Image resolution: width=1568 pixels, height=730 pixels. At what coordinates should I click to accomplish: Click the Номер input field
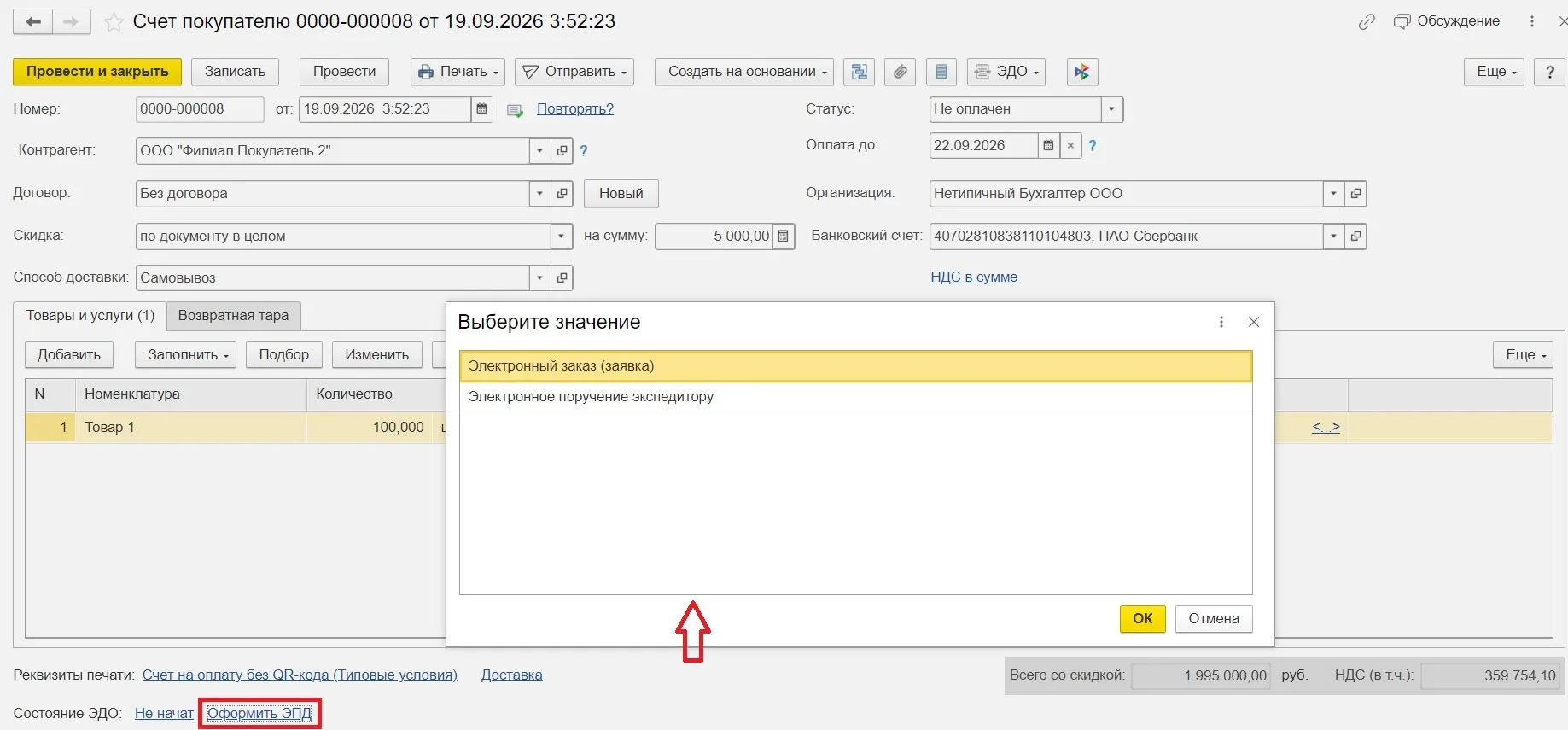(200, 109)
